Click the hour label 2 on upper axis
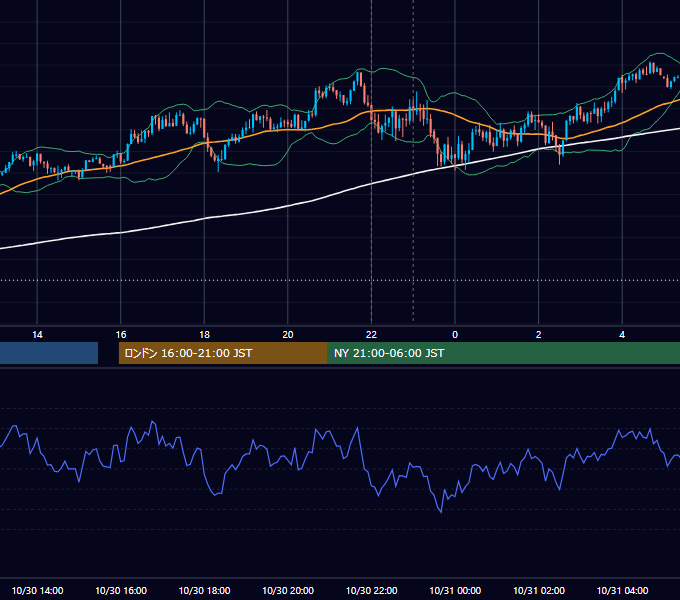This screenshot has width=680, height=600. point(539,335)
